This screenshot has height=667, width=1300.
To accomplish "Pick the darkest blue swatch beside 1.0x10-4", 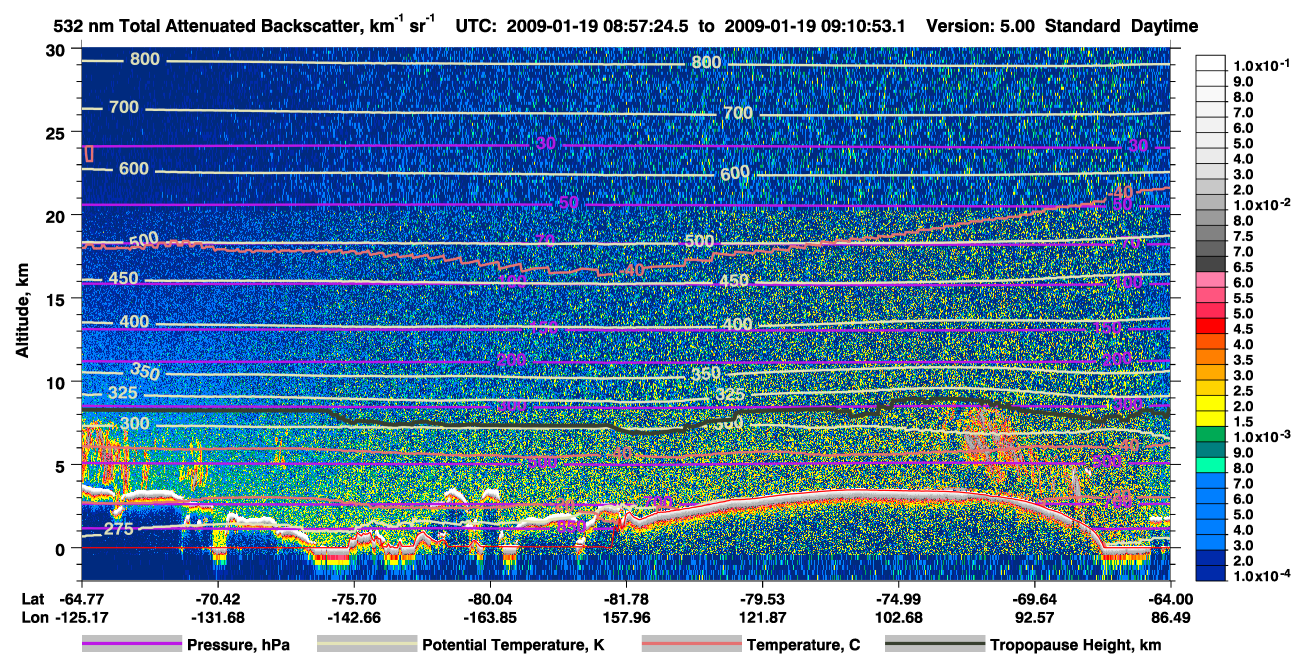I will click(1212, 574).
